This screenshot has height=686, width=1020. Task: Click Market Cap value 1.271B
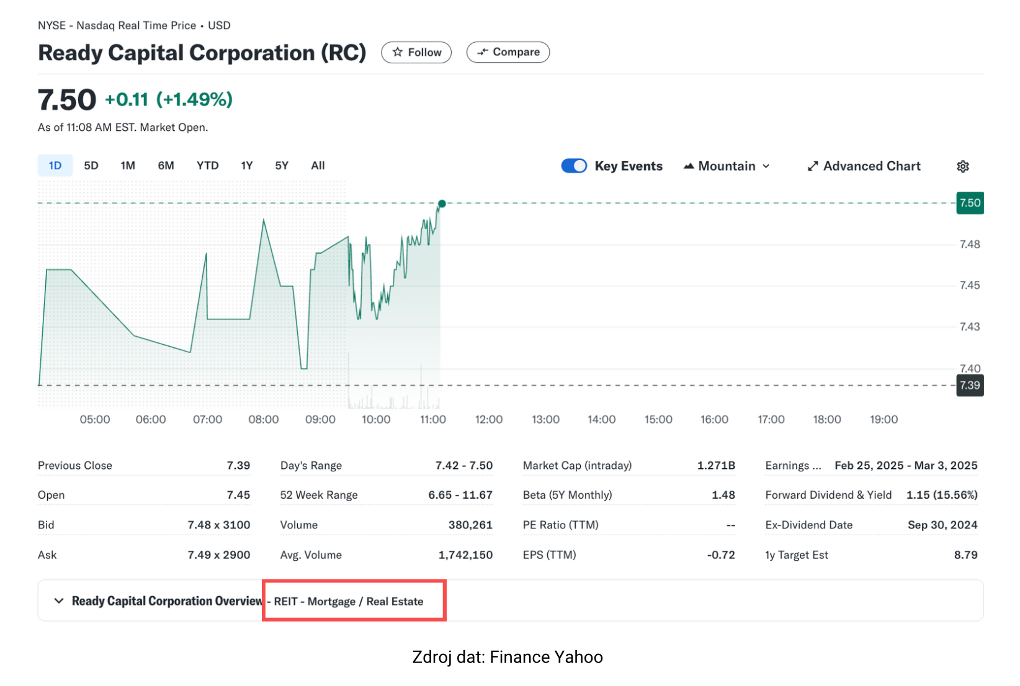[x=716, y=466]
